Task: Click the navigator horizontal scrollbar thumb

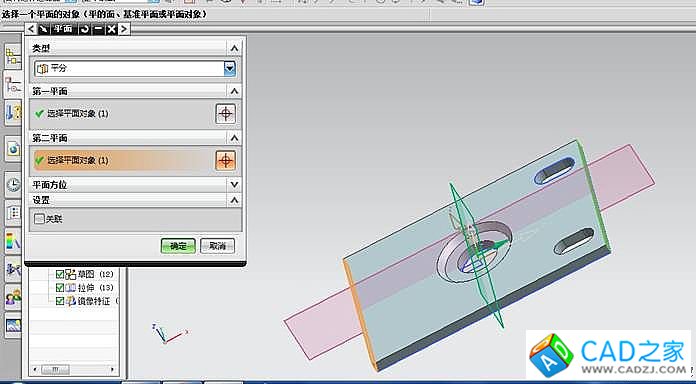Action: 55,369
